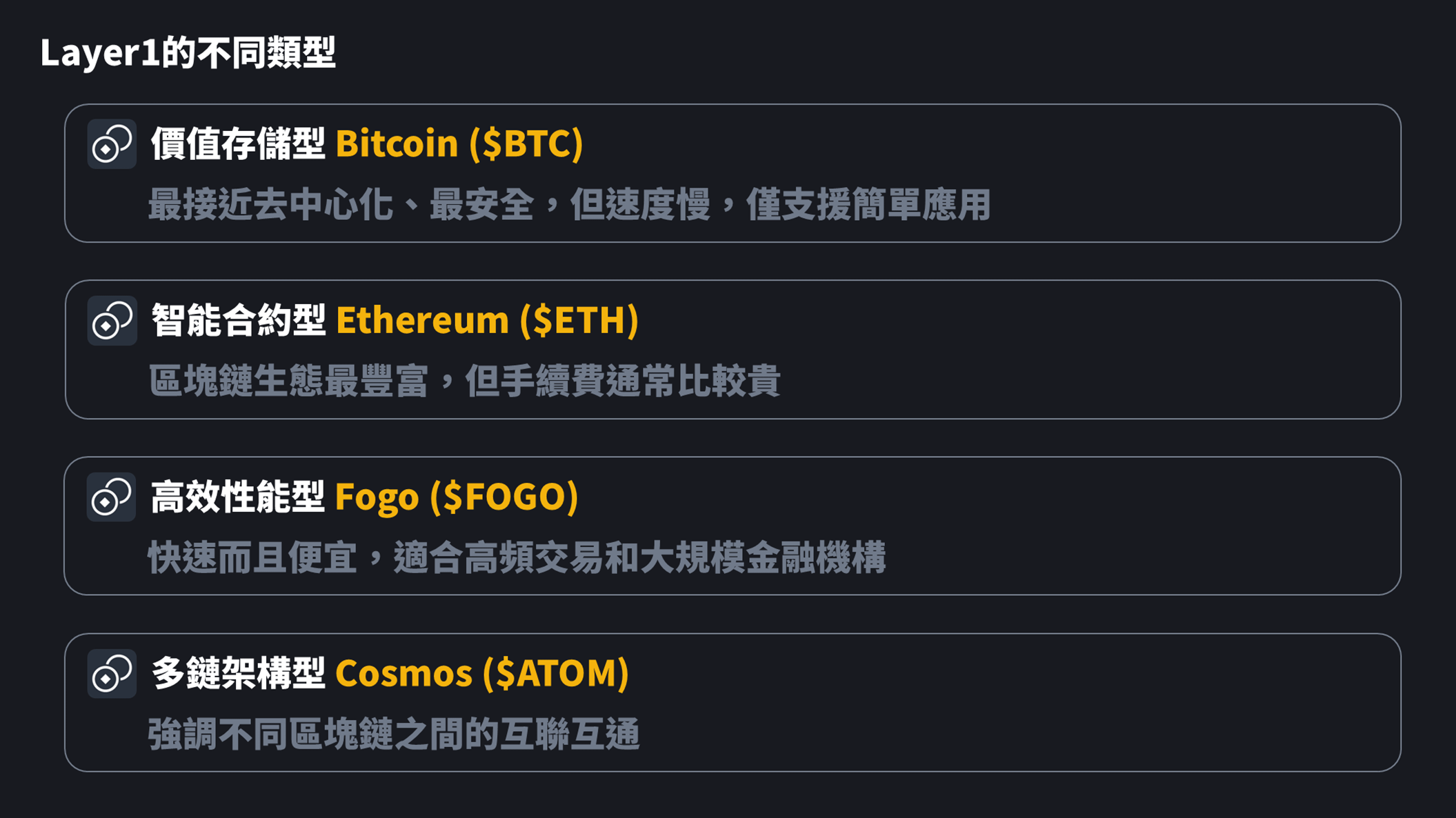The image size is (1456, 818).
Task: Click the 智能合約型 title text
Action: click(238, 320)
